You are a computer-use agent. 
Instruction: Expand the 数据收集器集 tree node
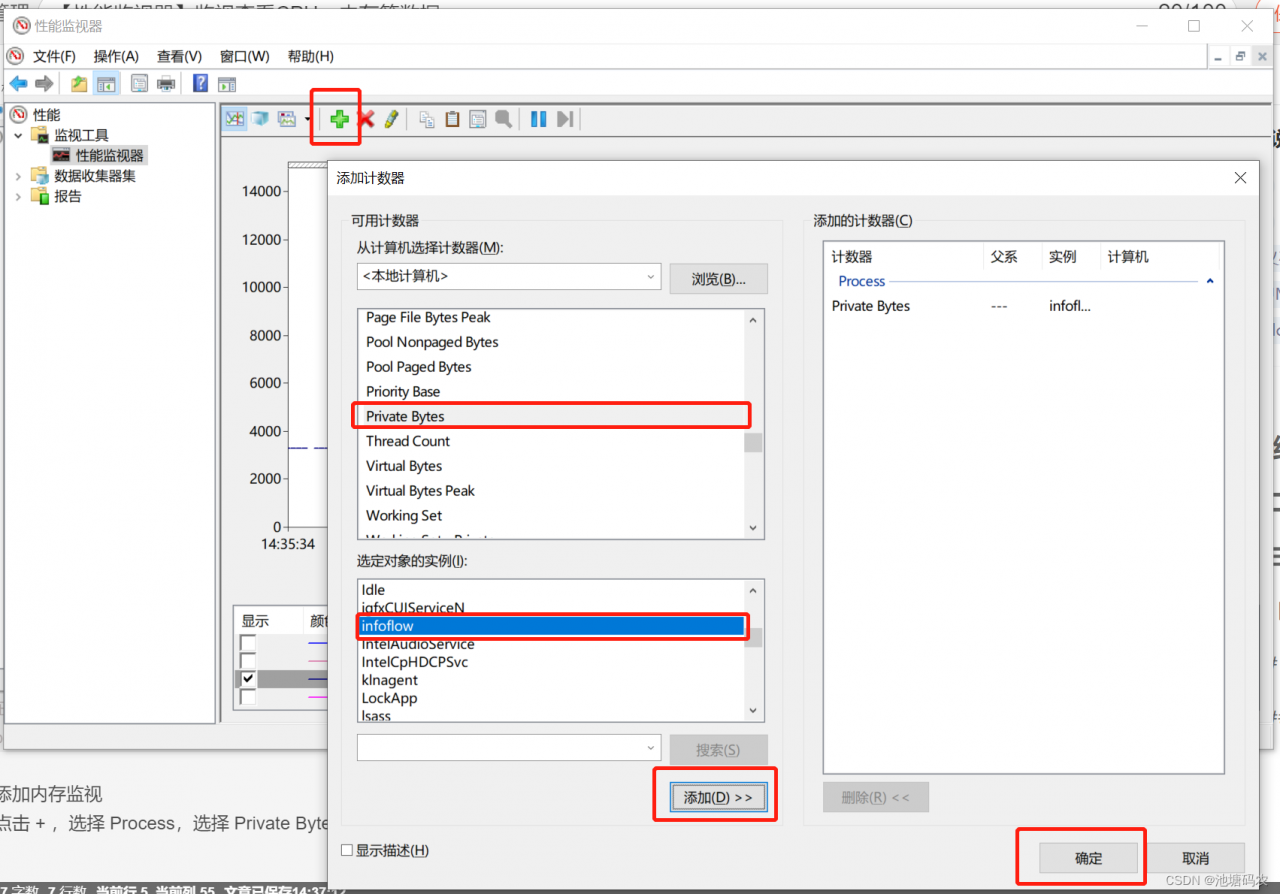click(x=18, y=176)
